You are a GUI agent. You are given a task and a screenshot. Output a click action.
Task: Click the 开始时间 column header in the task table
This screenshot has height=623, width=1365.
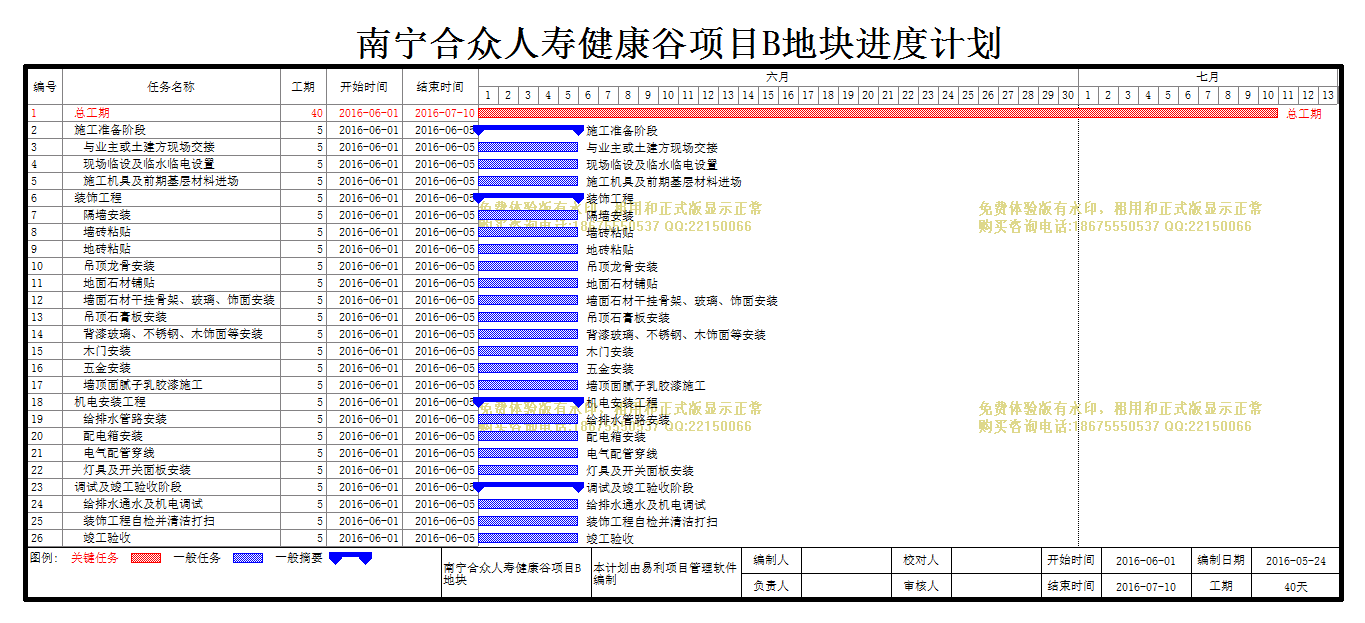364,87
